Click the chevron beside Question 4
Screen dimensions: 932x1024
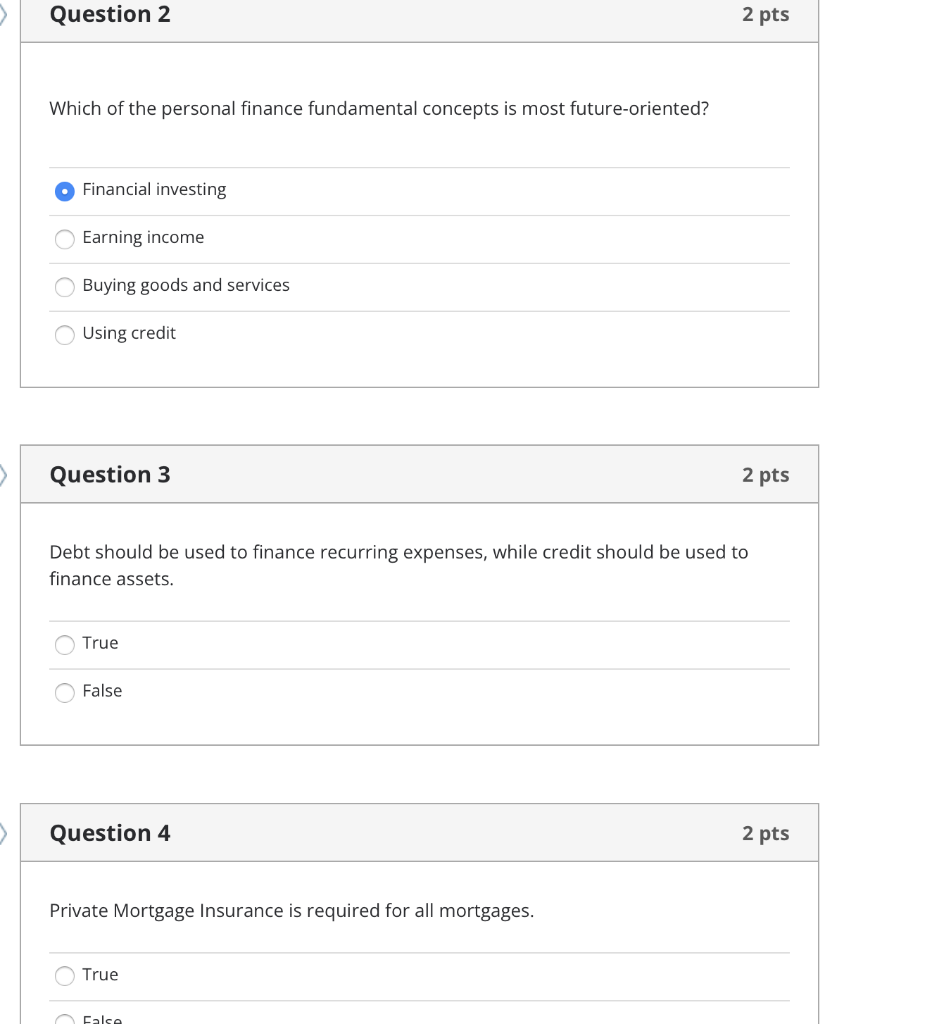click(5, 832)
